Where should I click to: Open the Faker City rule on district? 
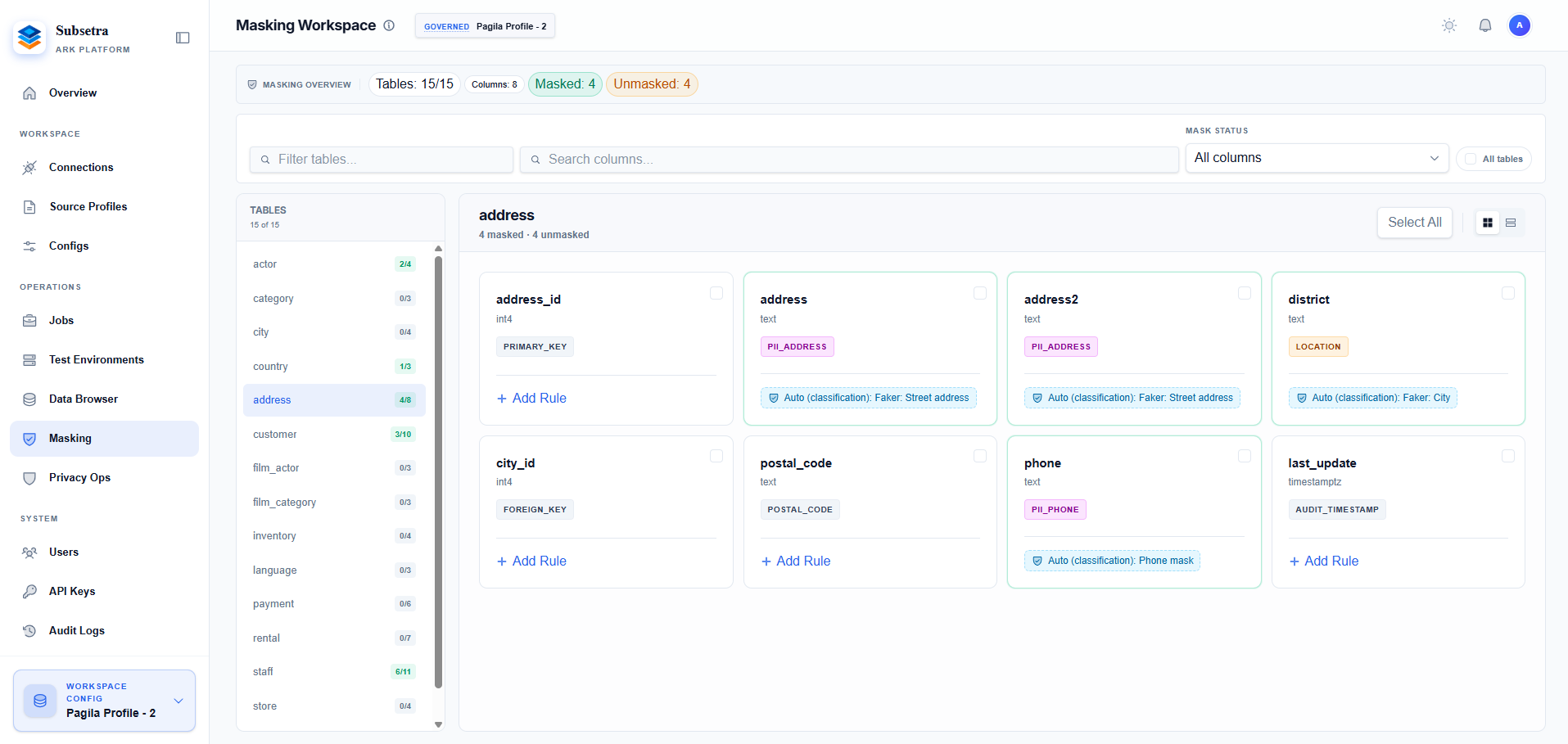pos(1373,398)
